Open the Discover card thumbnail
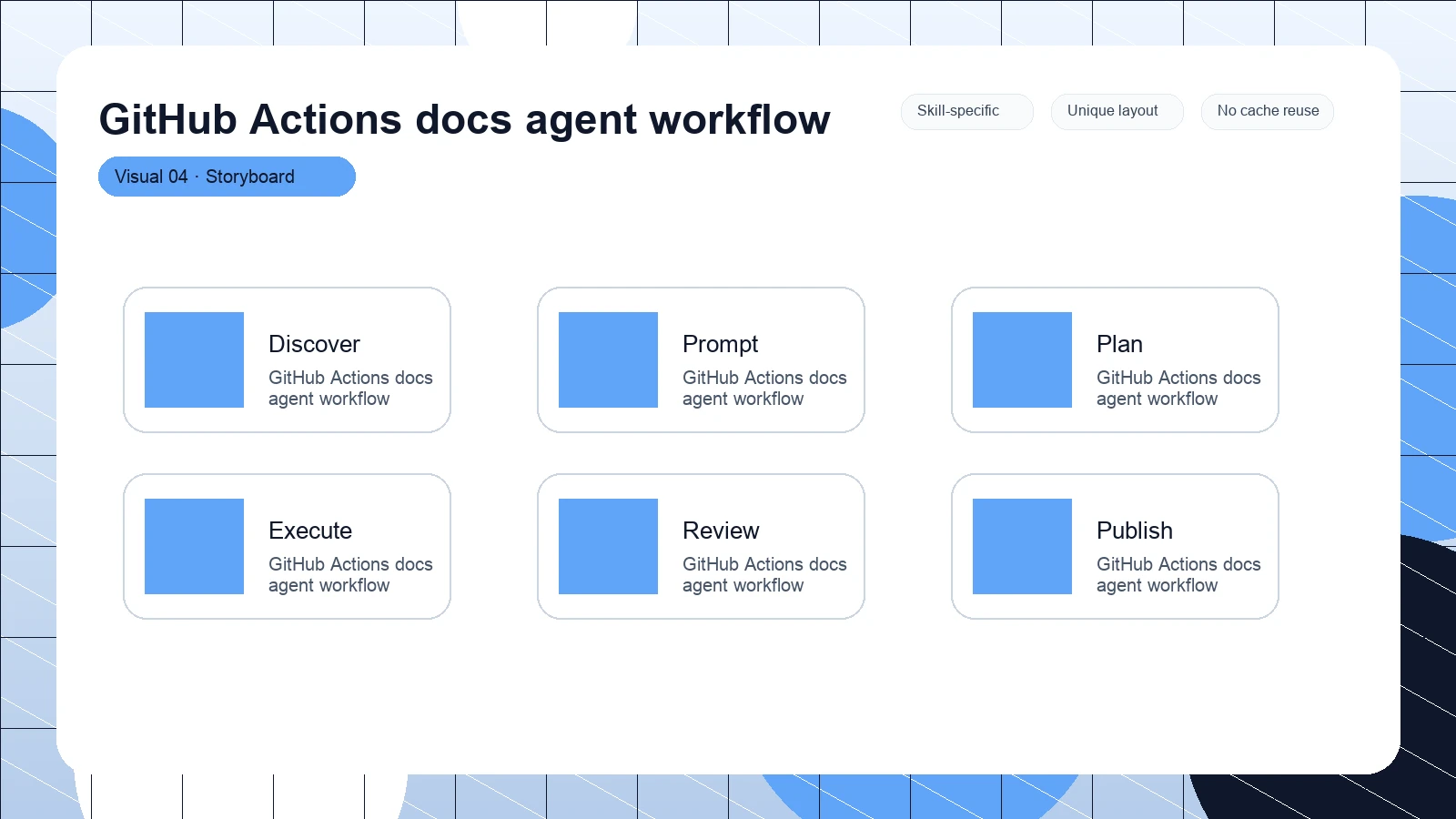Image resolution: width=1456 pixels, height=819 pixels. tap(194, 359)
